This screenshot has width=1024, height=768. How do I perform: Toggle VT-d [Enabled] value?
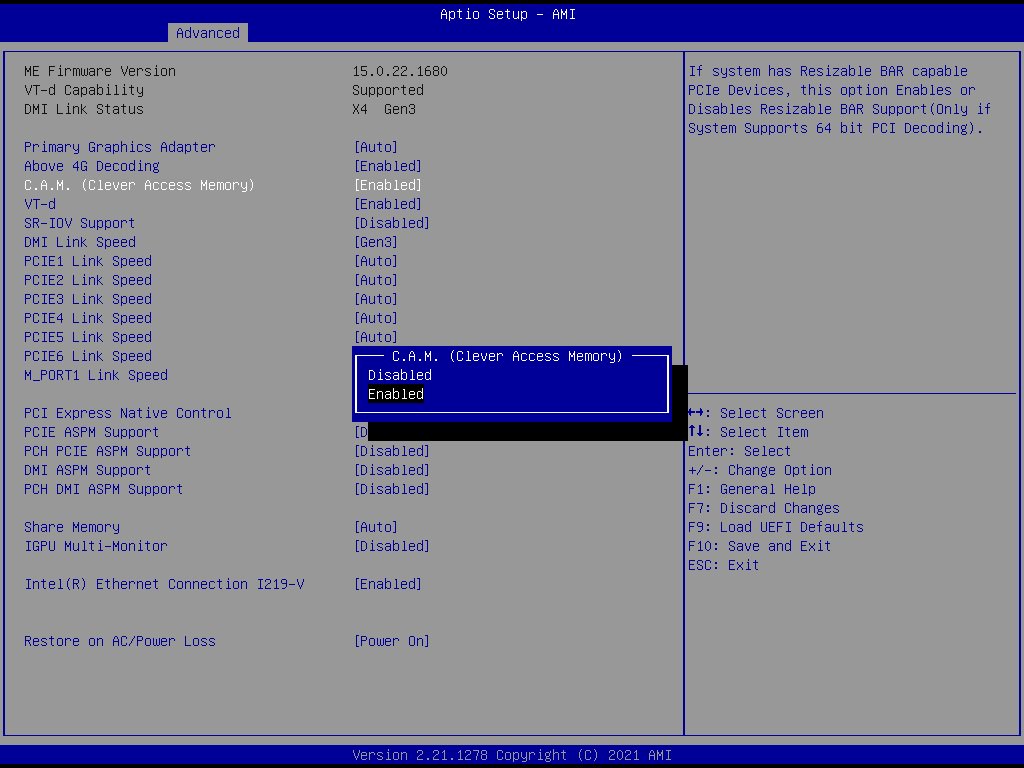click(x=388, y=204)
